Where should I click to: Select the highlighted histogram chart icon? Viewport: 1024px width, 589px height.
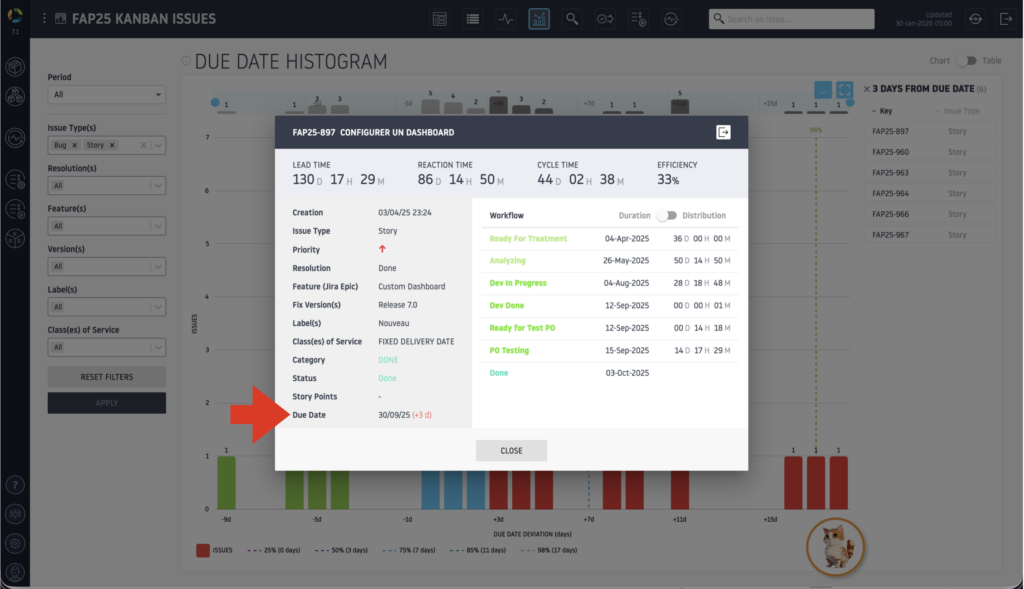(539, 19)
